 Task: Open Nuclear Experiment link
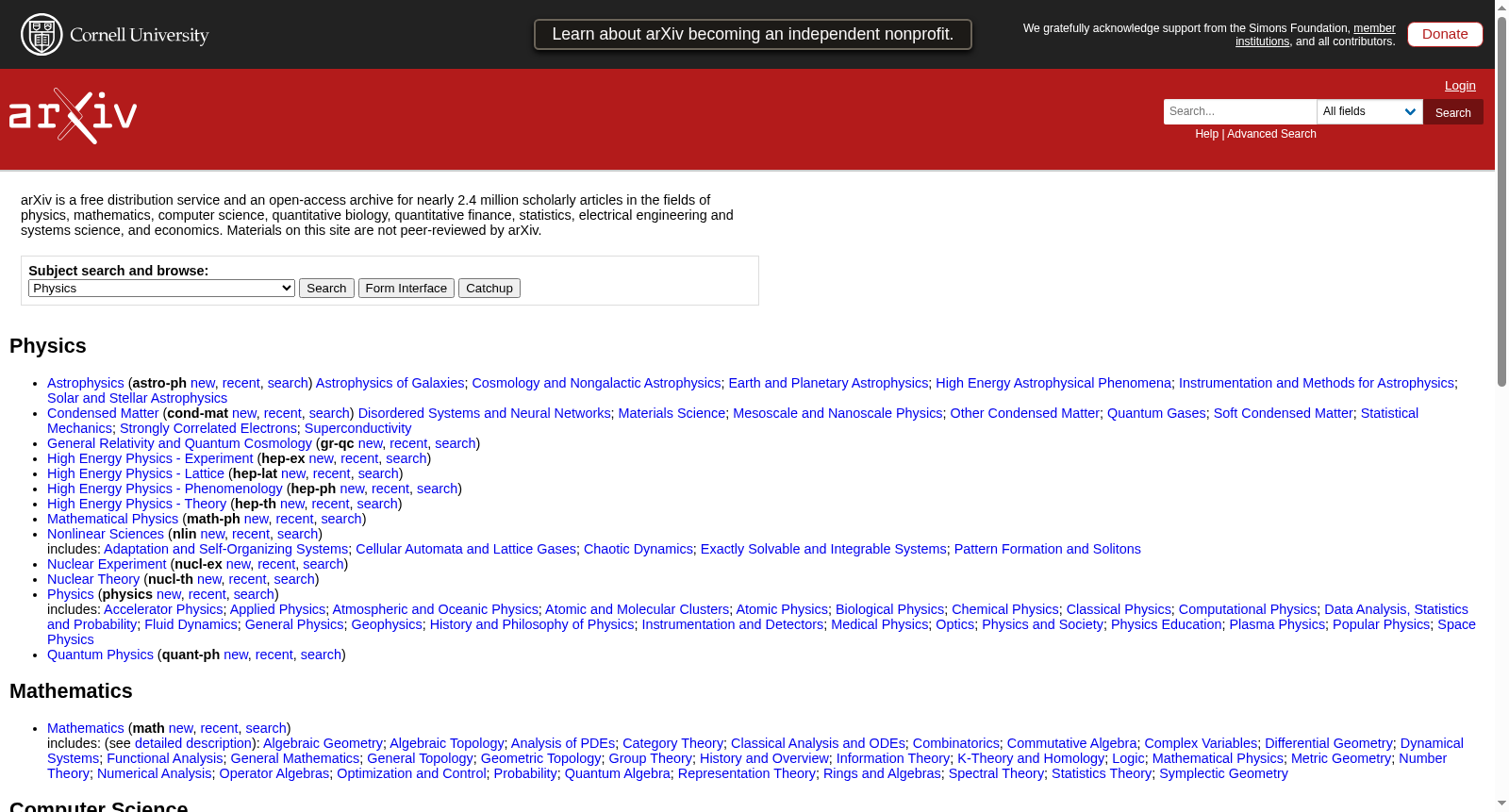click(107, 564)
